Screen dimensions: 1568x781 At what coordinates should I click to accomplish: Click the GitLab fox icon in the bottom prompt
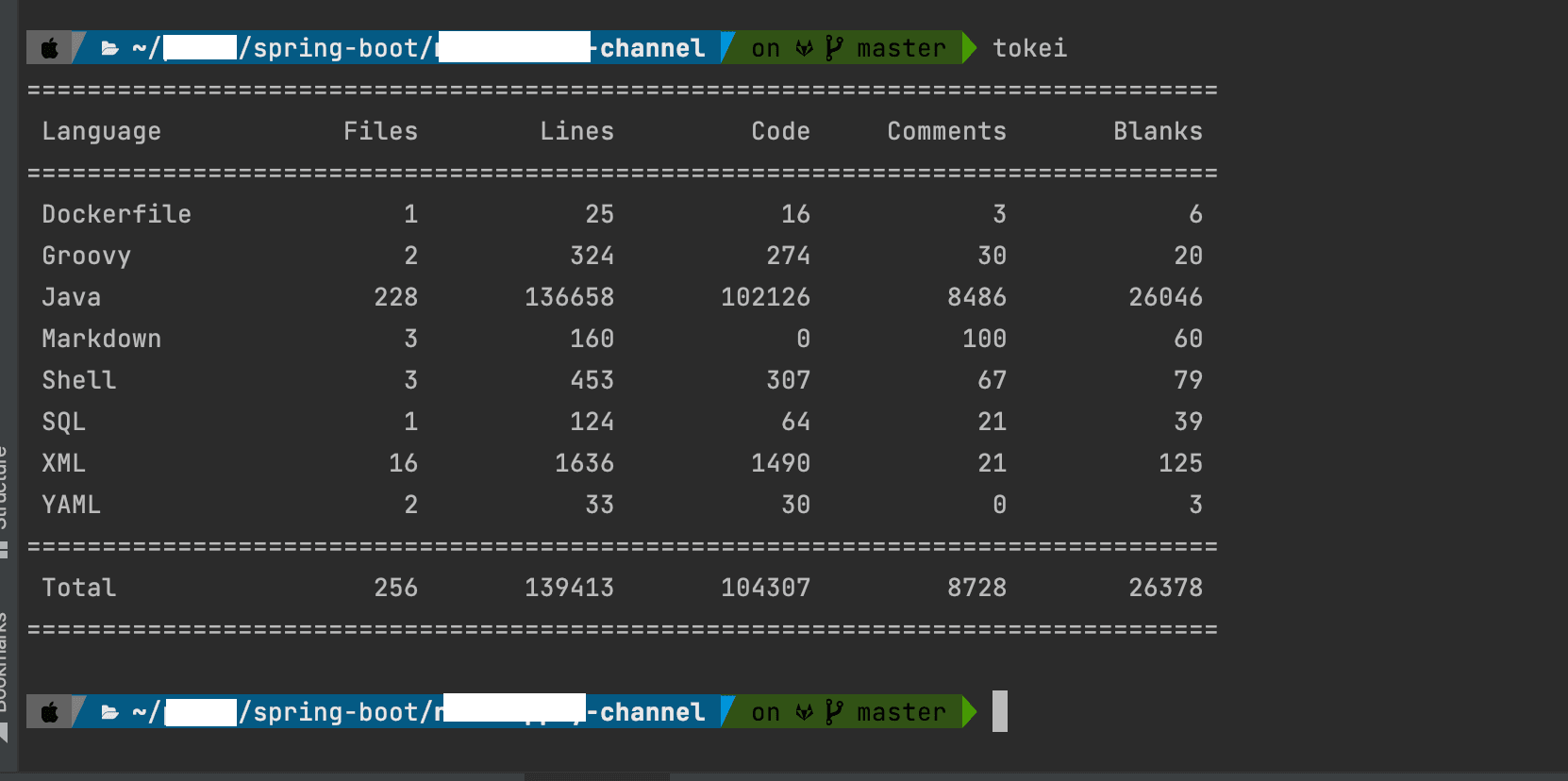pyautogui.click(x=805, y=712)
